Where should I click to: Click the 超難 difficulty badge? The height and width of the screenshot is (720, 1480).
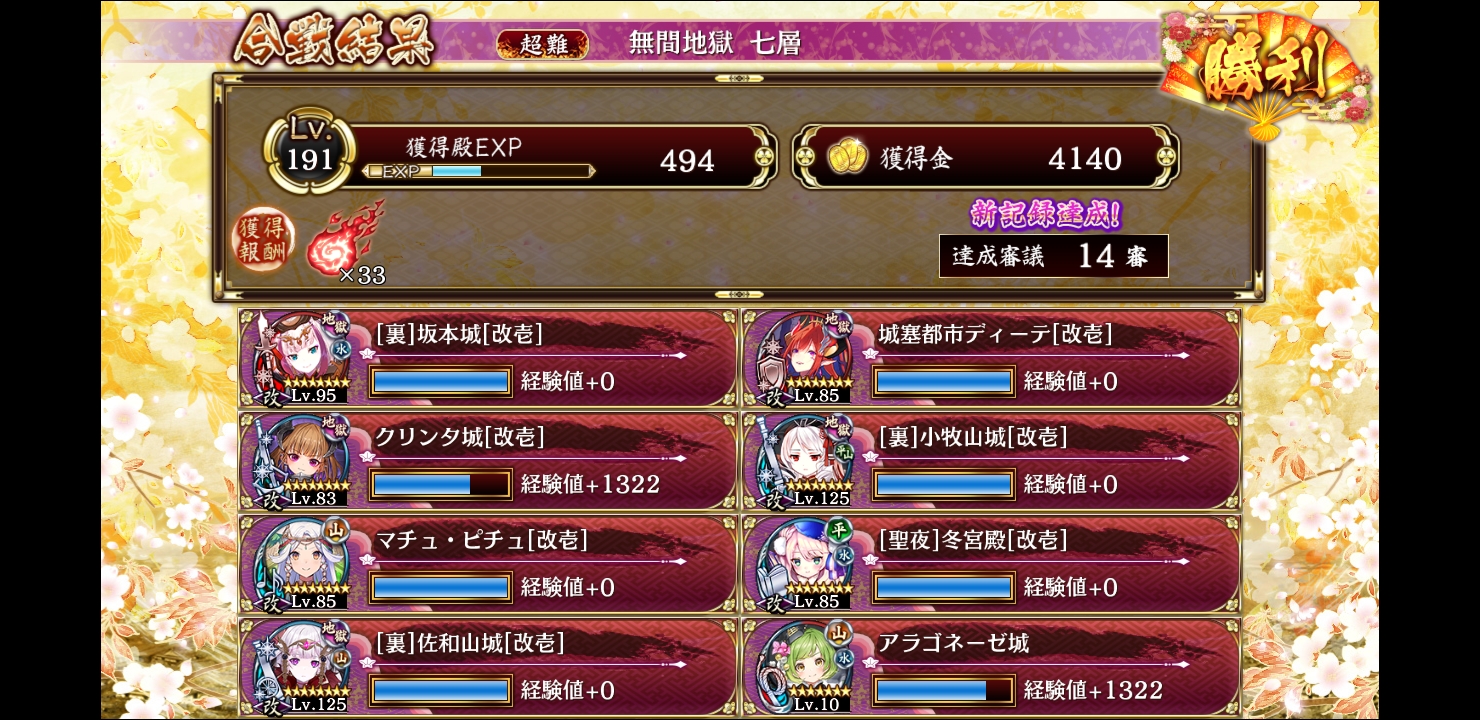pyautogui.click(x=542, y=44)
